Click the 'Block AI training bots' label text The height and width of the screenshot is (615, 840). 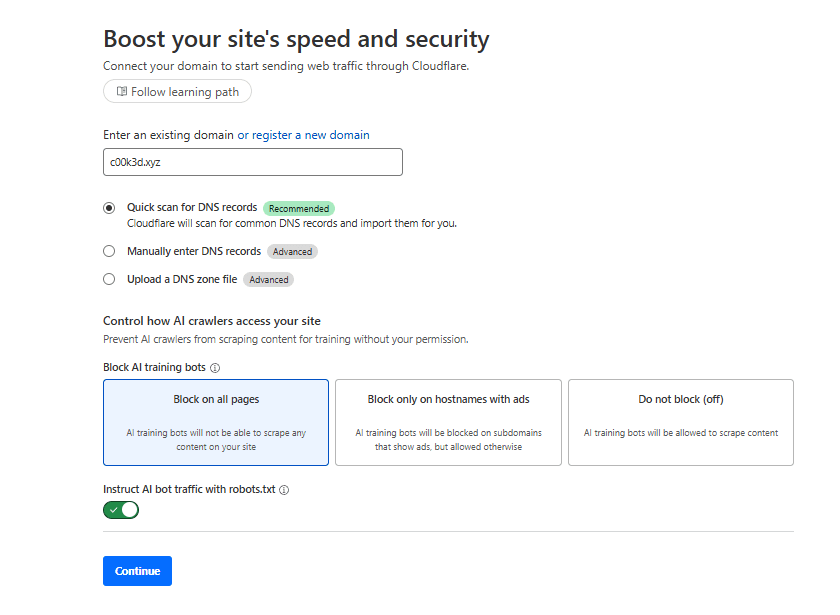154,368
